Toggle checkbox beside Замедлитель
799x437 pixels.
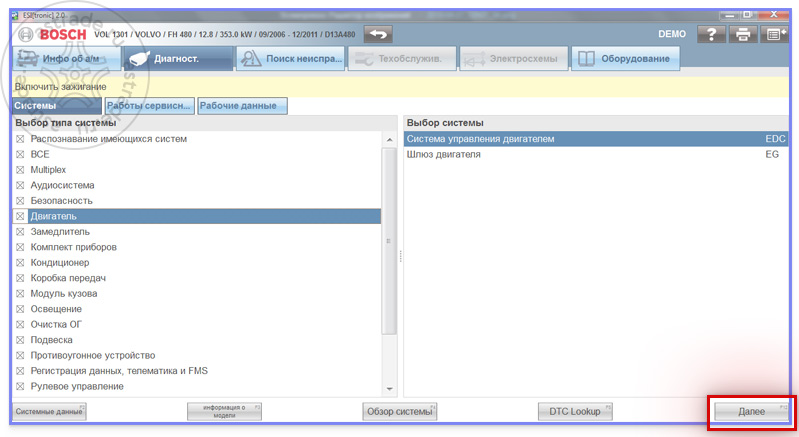pyautogui.click(x=20, y=232)
